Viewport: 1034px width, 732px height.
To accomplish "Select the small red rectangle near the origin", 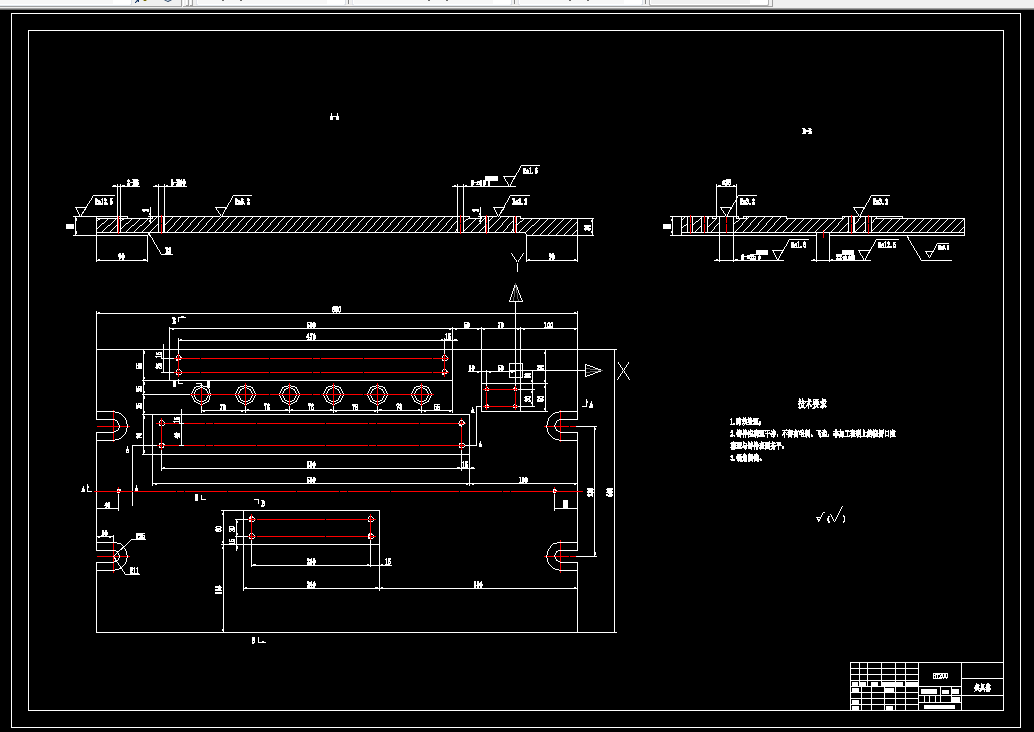I will [x=501, y=398].
